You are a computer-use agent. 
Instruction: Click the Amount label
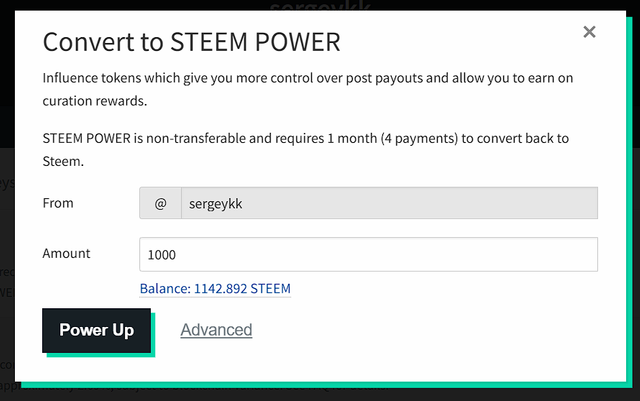click(66, 253)
